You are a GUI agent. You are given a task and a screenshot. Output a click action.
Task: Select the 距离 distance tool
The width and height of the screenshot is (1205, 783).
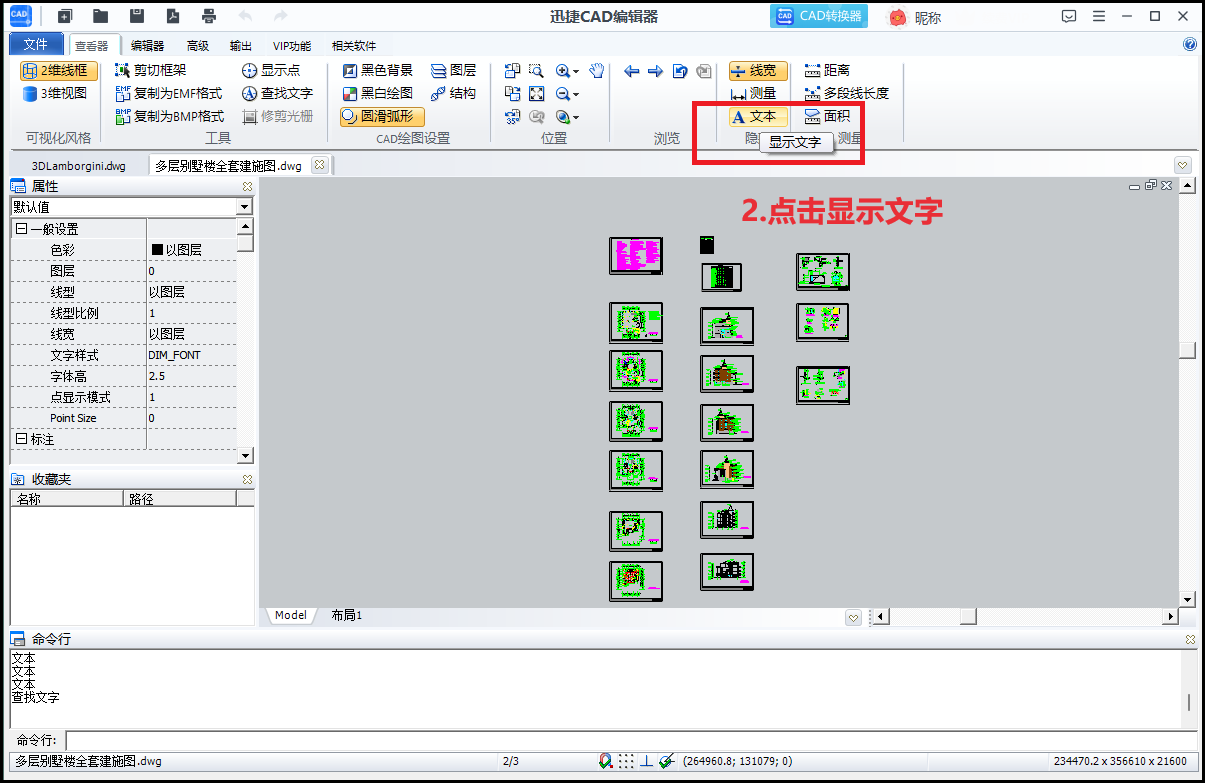827,70
